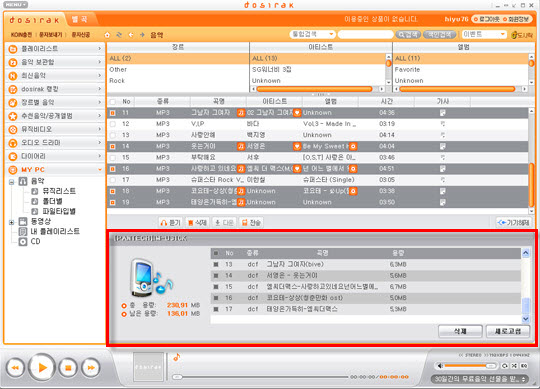Viewport: 540px width, 389px height.
Task: Uncheck the checkbox for track 14
Action: [x=113, y=146]
